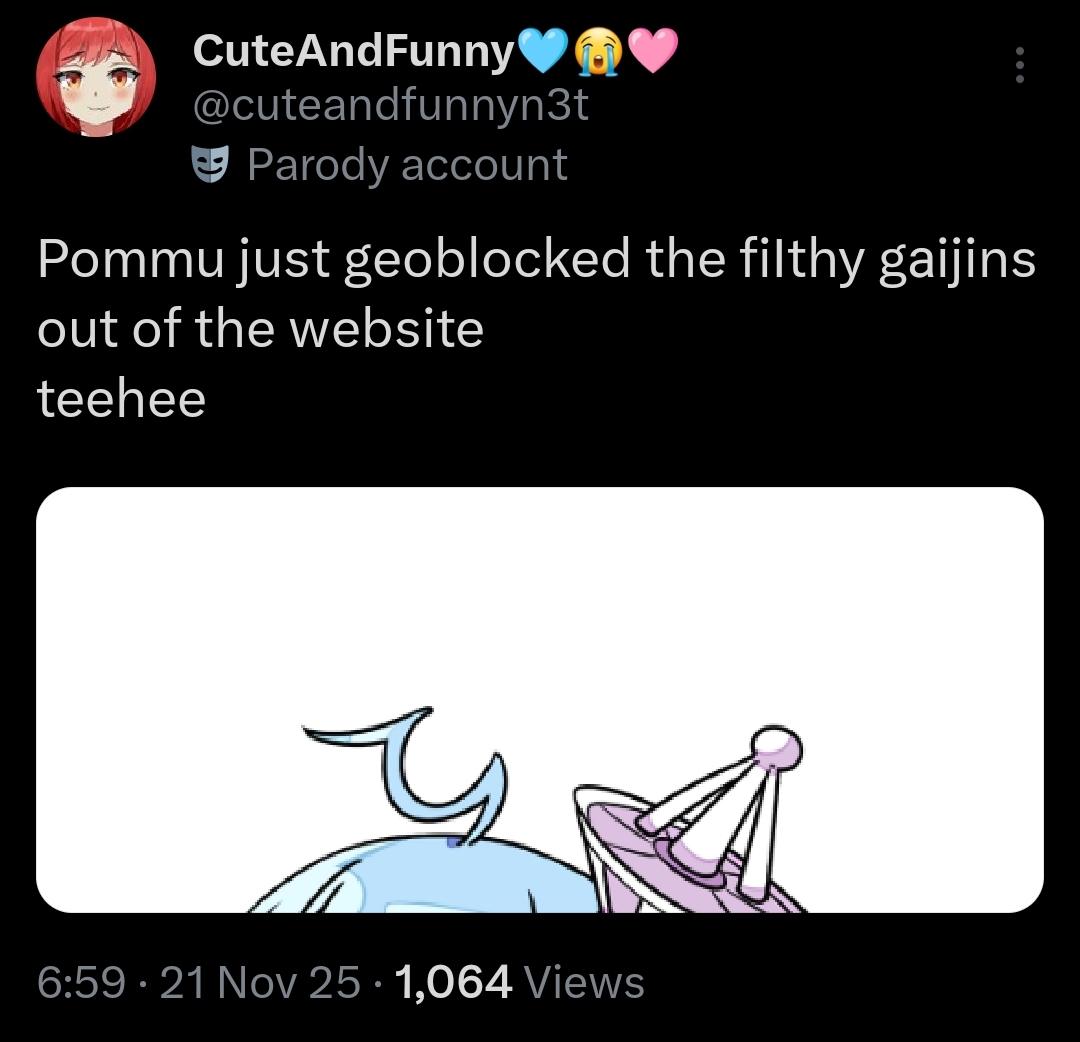Image resolution: width=1080 pixels, height=1042 pixels.
Task: Click the 6:59 timestamp
Action: tap(82, 982)
